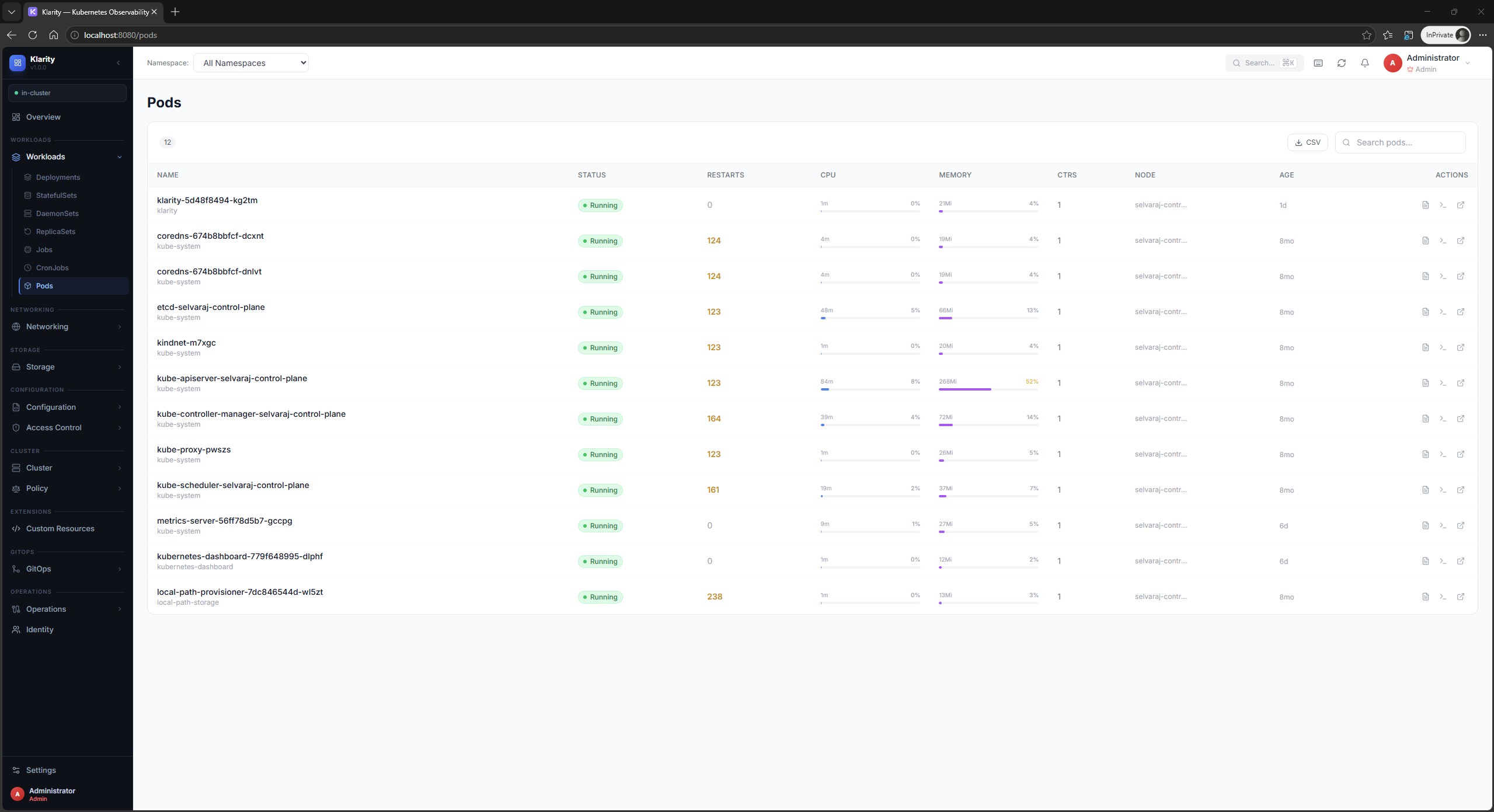Click browser home button

coord(54,35)
